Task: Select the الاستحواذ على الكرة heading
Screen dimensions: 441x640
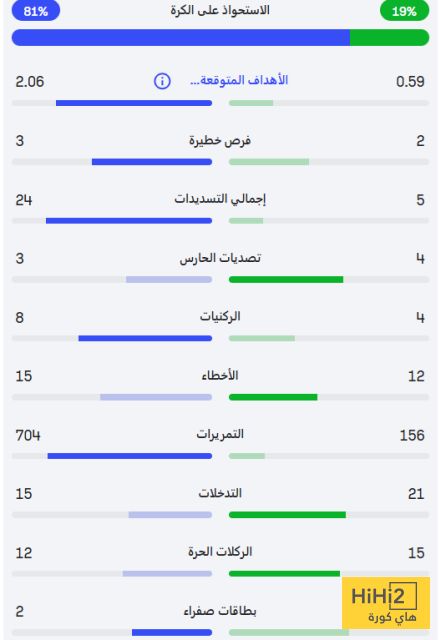Action: coord(220,10)
